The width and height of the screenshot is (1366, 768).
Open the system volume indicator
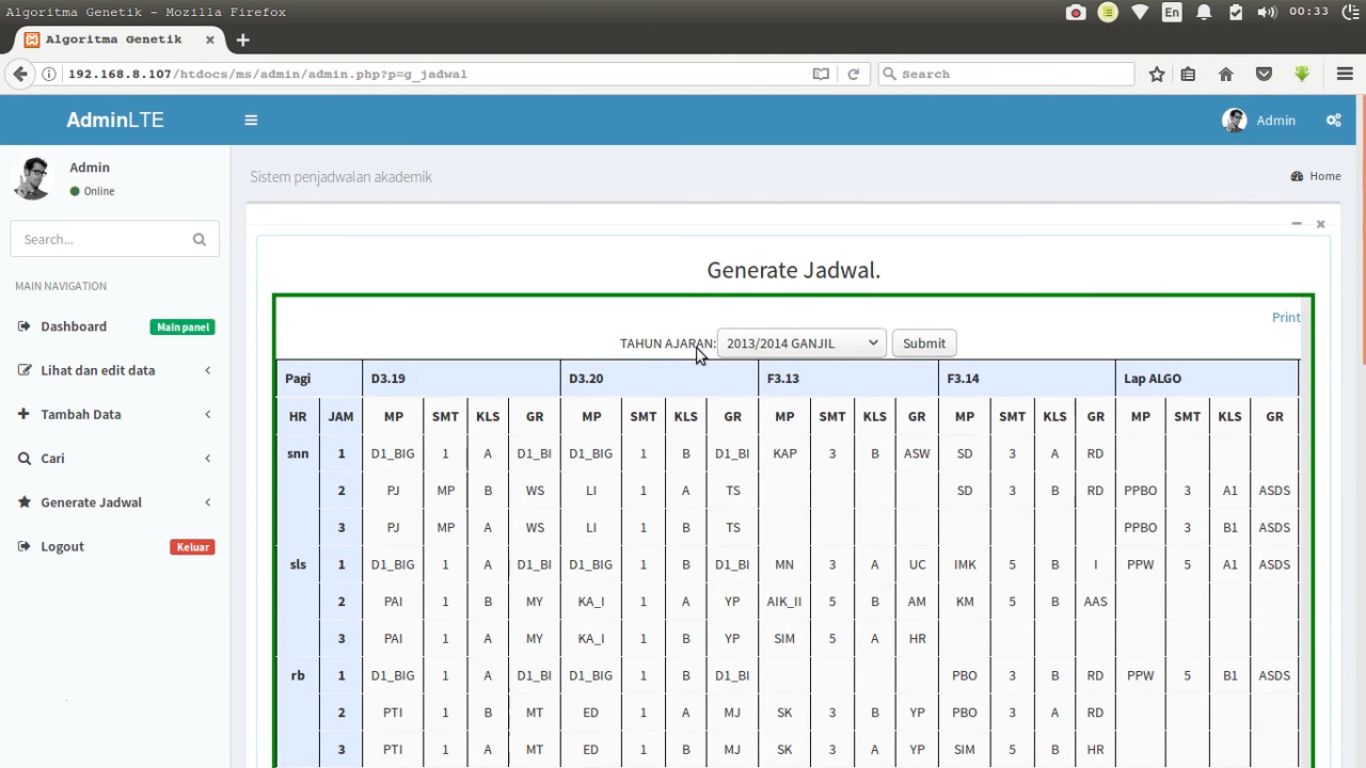(1267, 12)
